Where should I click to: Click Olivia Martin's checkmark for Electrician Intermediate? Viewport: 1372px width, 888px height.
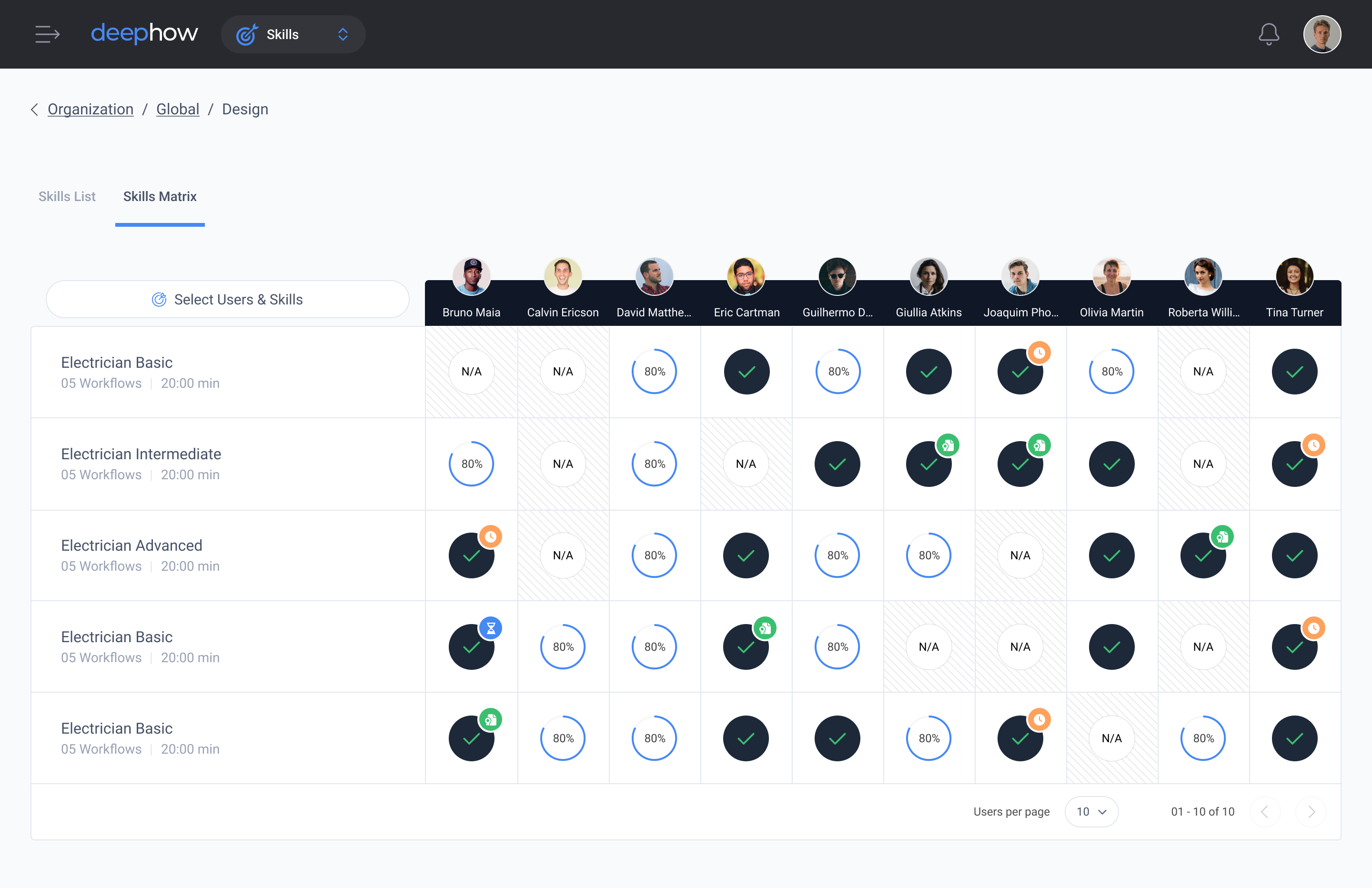(1111, 464)
